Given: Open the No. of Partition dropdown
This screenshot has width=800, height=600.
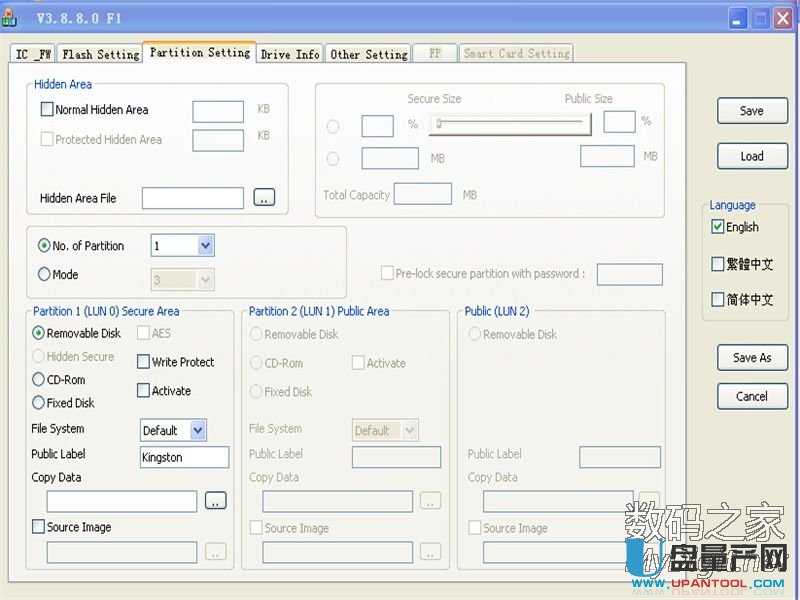Looking at the screenshot, I should pos(205,245).
